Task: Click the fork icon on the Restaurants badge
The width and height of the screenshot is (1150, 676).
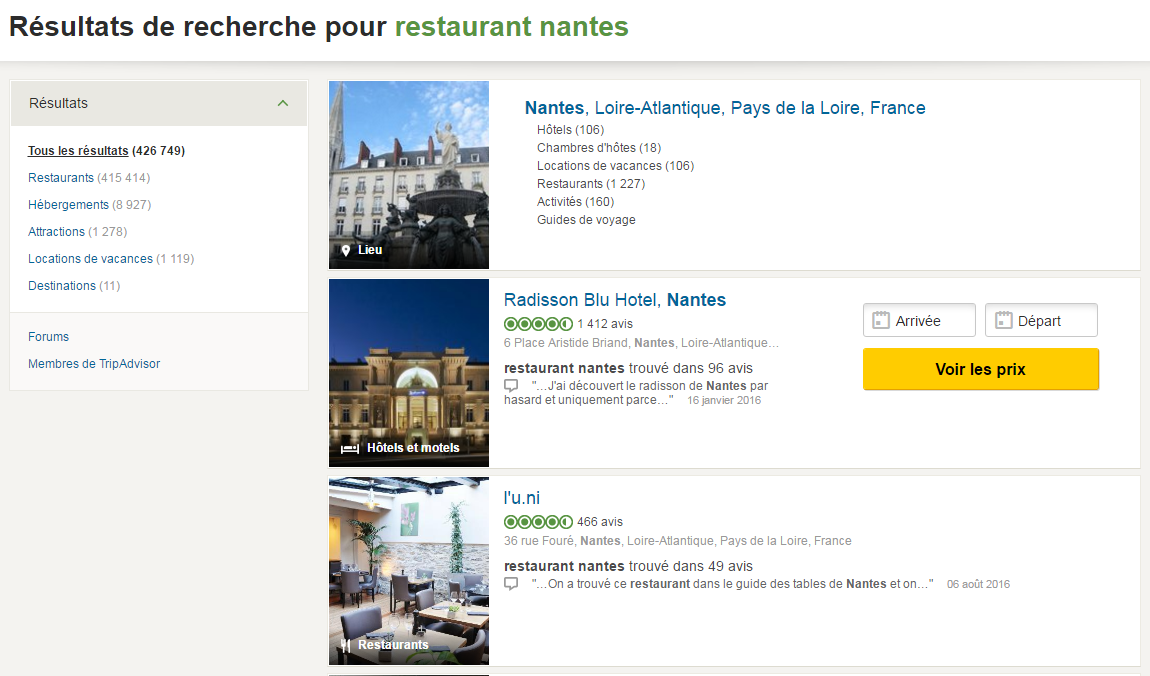Action: [345, 644]
